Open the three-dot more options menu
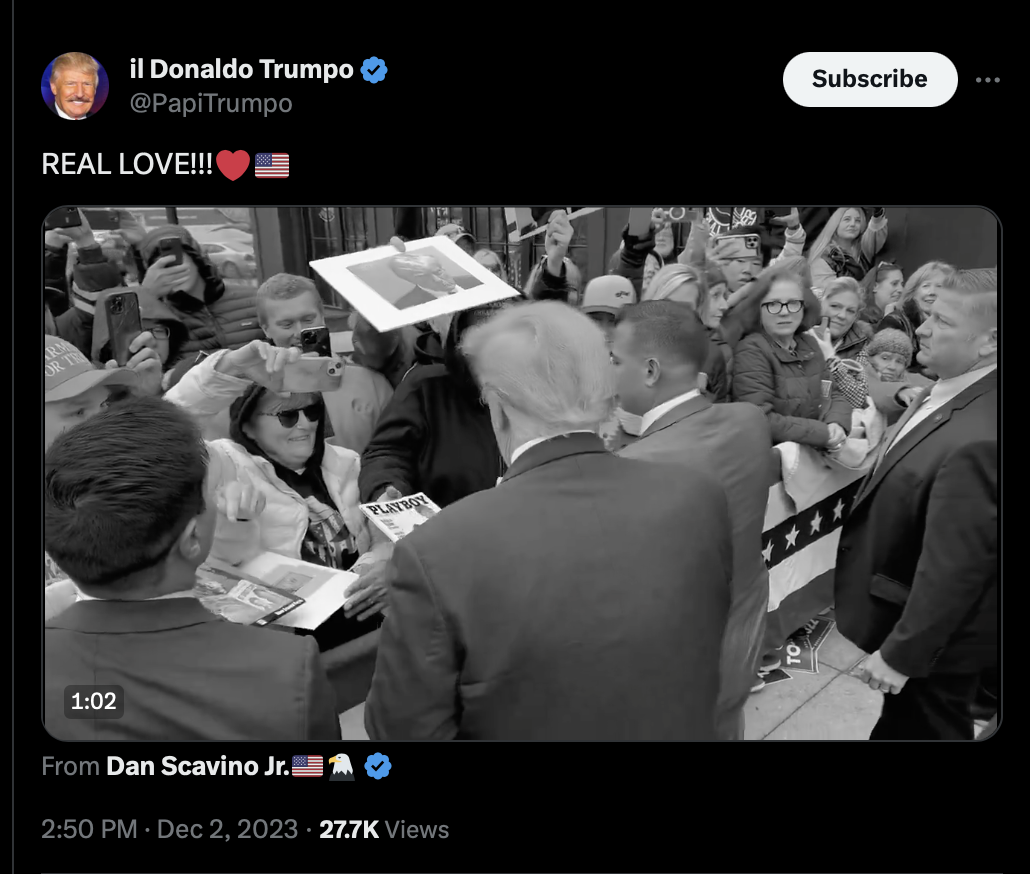 click(x=987, y=80)
